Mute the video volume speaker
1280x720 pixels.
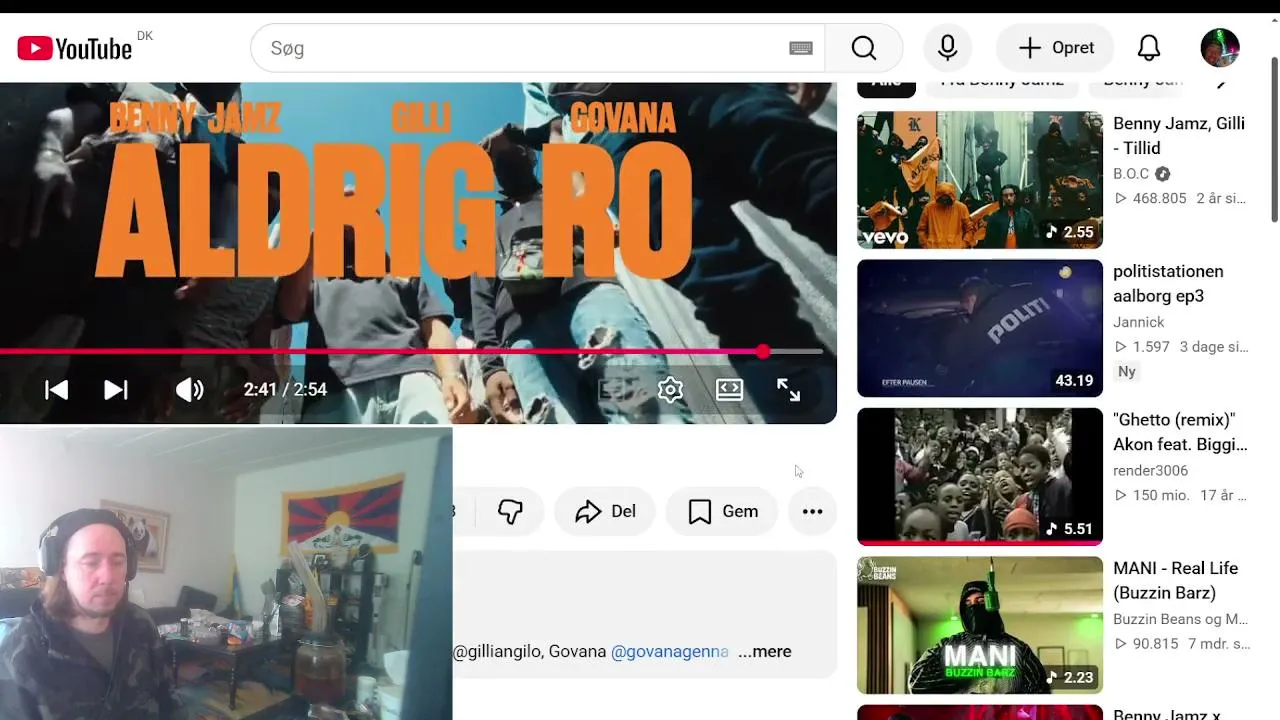(189, 390)
